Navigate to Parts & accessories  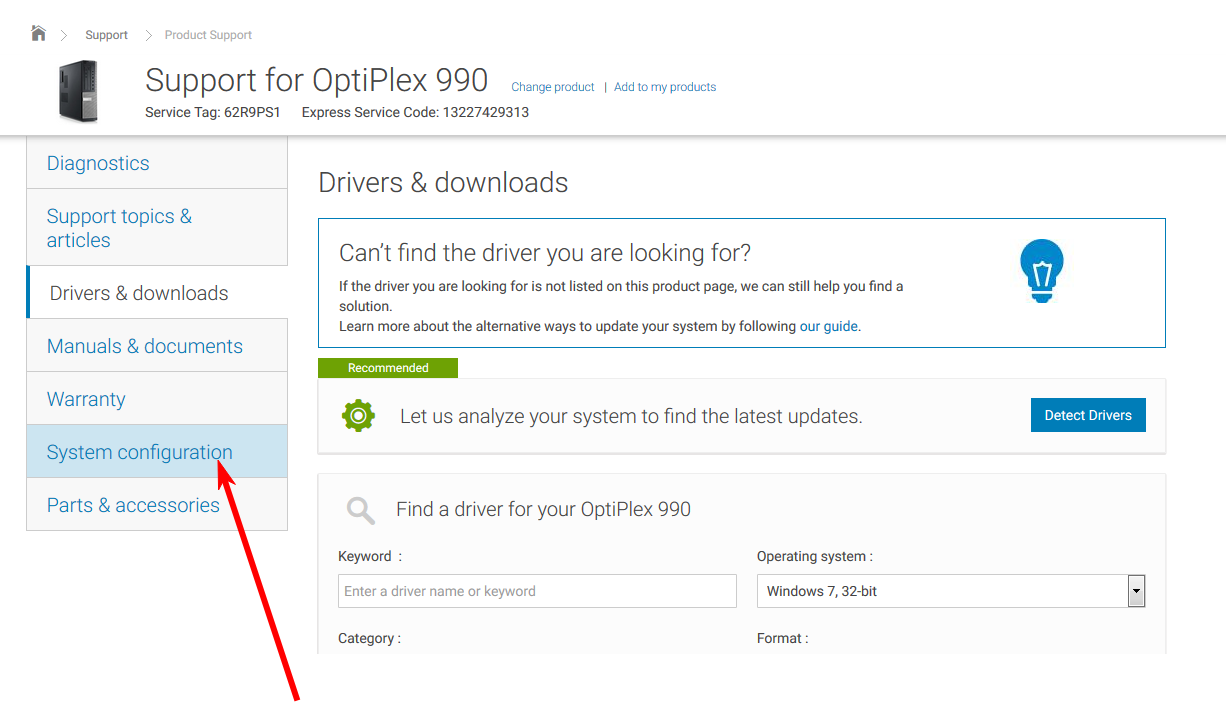[x=133, y=505]
